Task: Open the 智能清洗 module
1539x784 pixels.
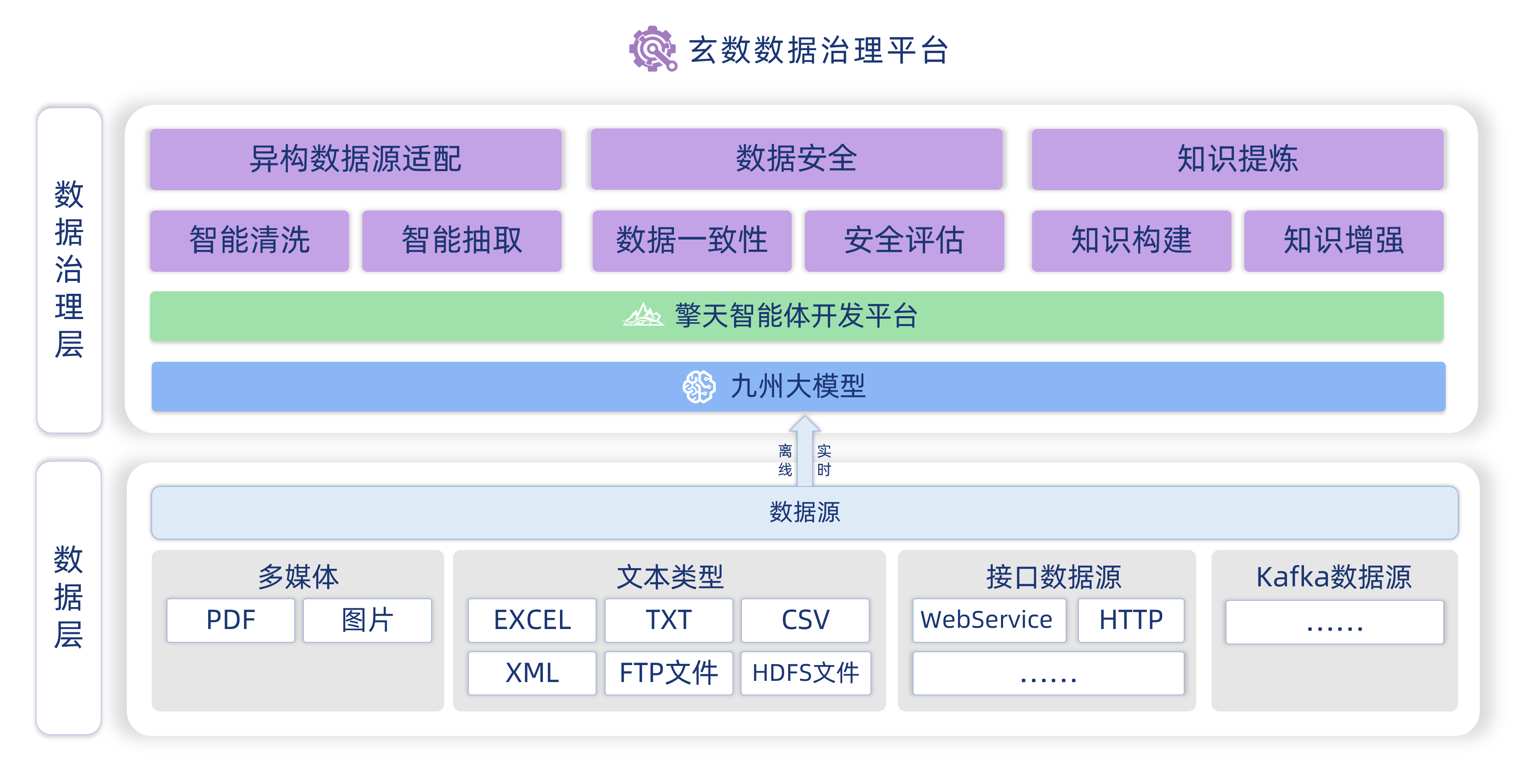Action: click(x=249, y=241)
